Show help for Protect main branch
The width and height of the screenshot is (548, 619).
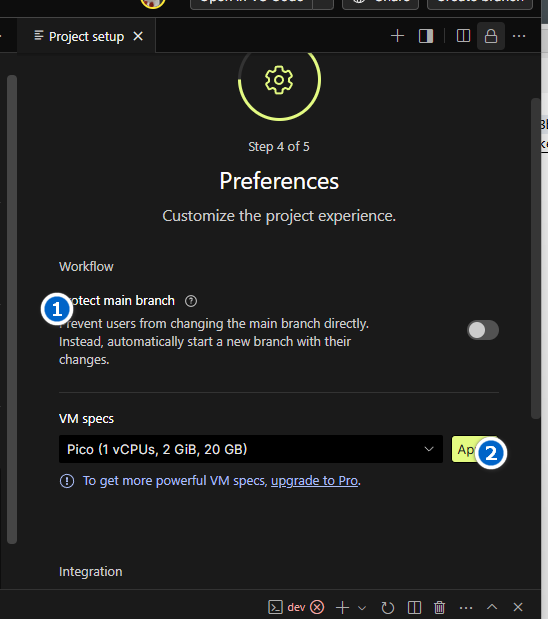191,301
